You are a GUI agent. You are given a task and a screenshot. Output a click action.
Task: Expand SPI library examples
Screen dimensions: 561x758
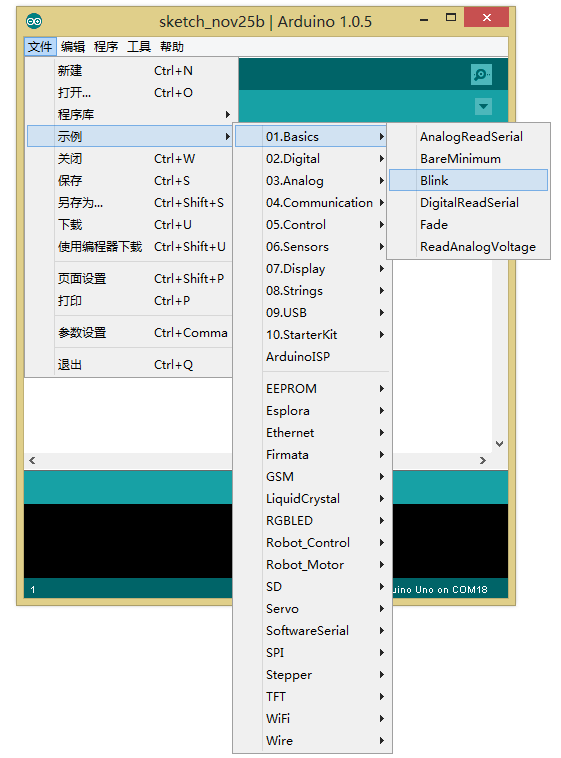pos(311,653)
